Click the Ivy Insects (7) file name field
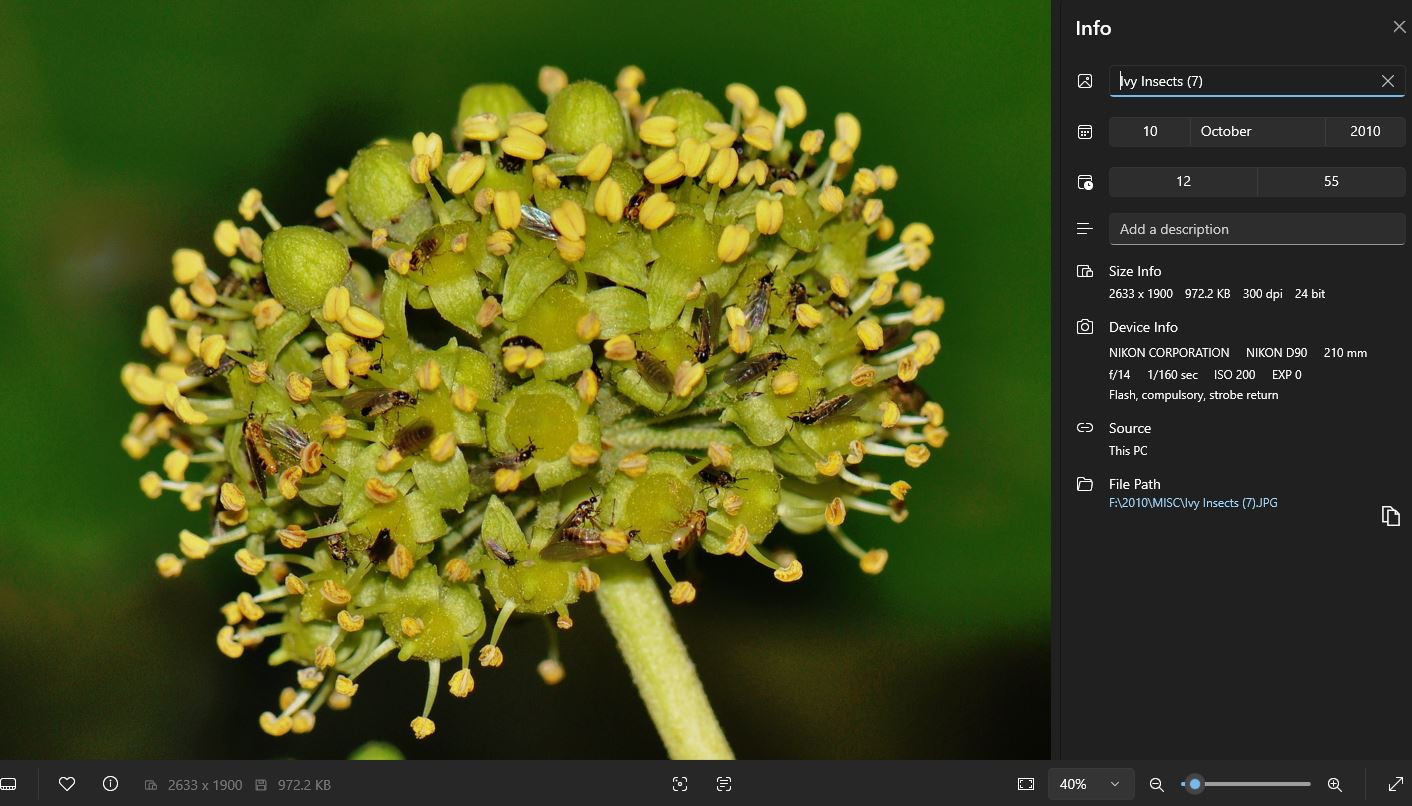1412x806 pixels. 1240,81
